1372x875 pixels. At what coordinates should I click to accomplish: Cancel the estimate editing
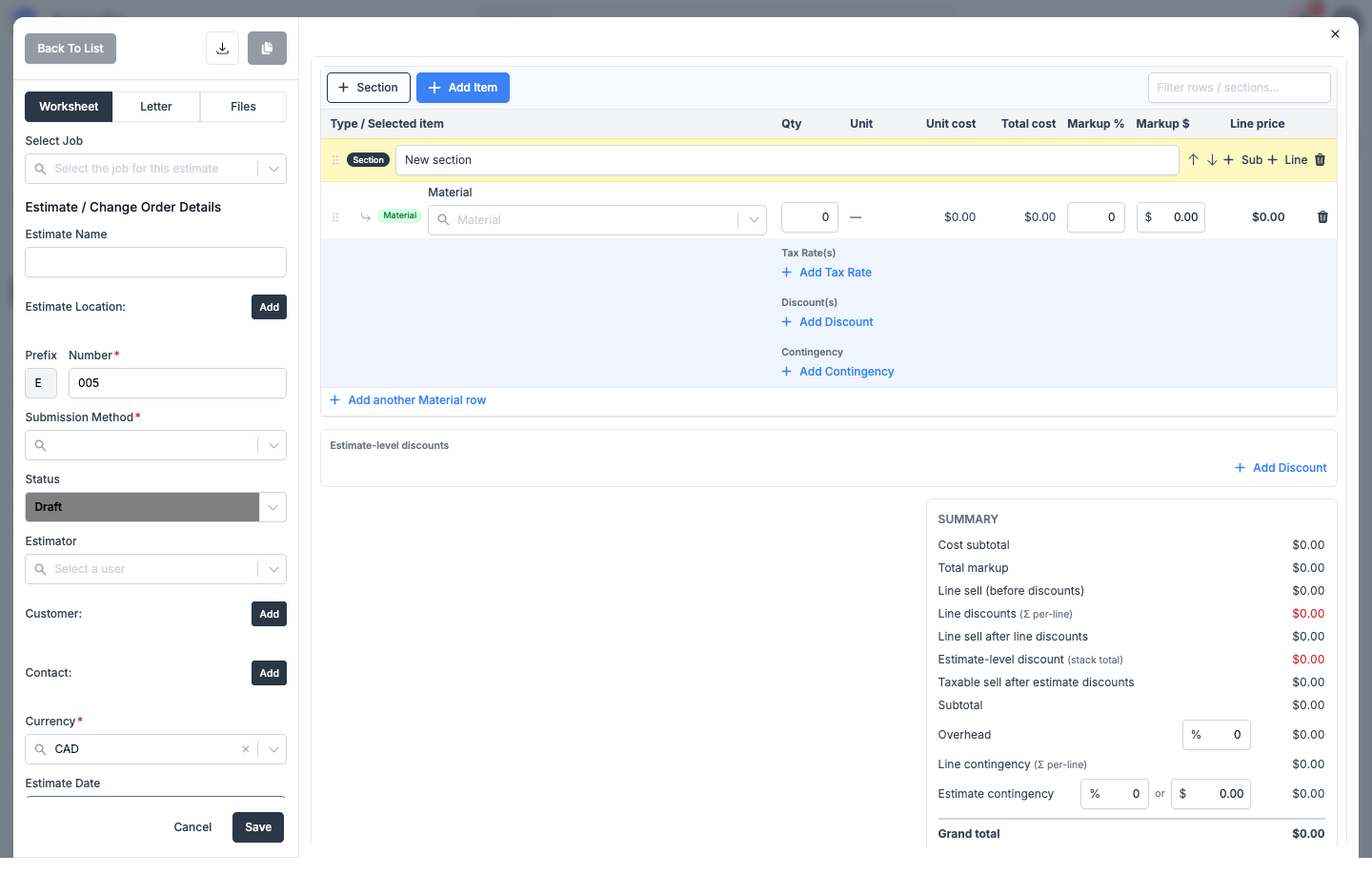tap(192, 827)
